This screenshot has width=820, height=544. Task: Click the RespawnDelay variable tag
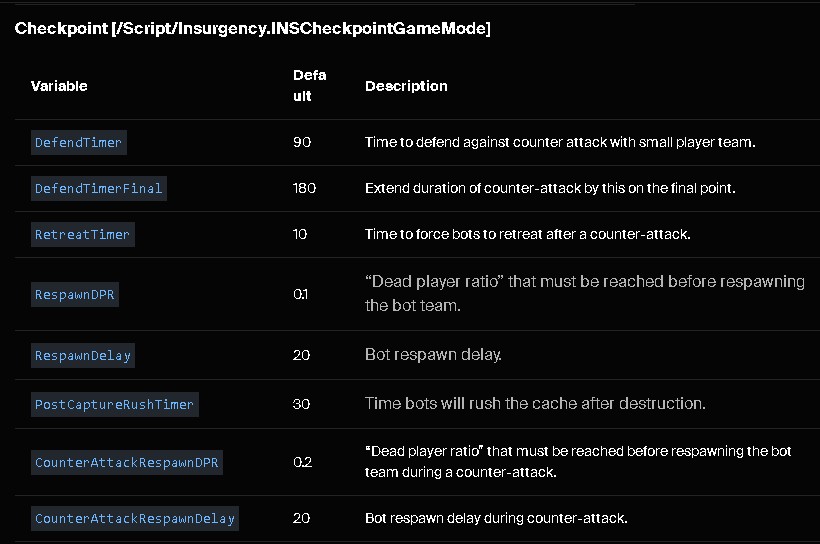click(83, 356)
